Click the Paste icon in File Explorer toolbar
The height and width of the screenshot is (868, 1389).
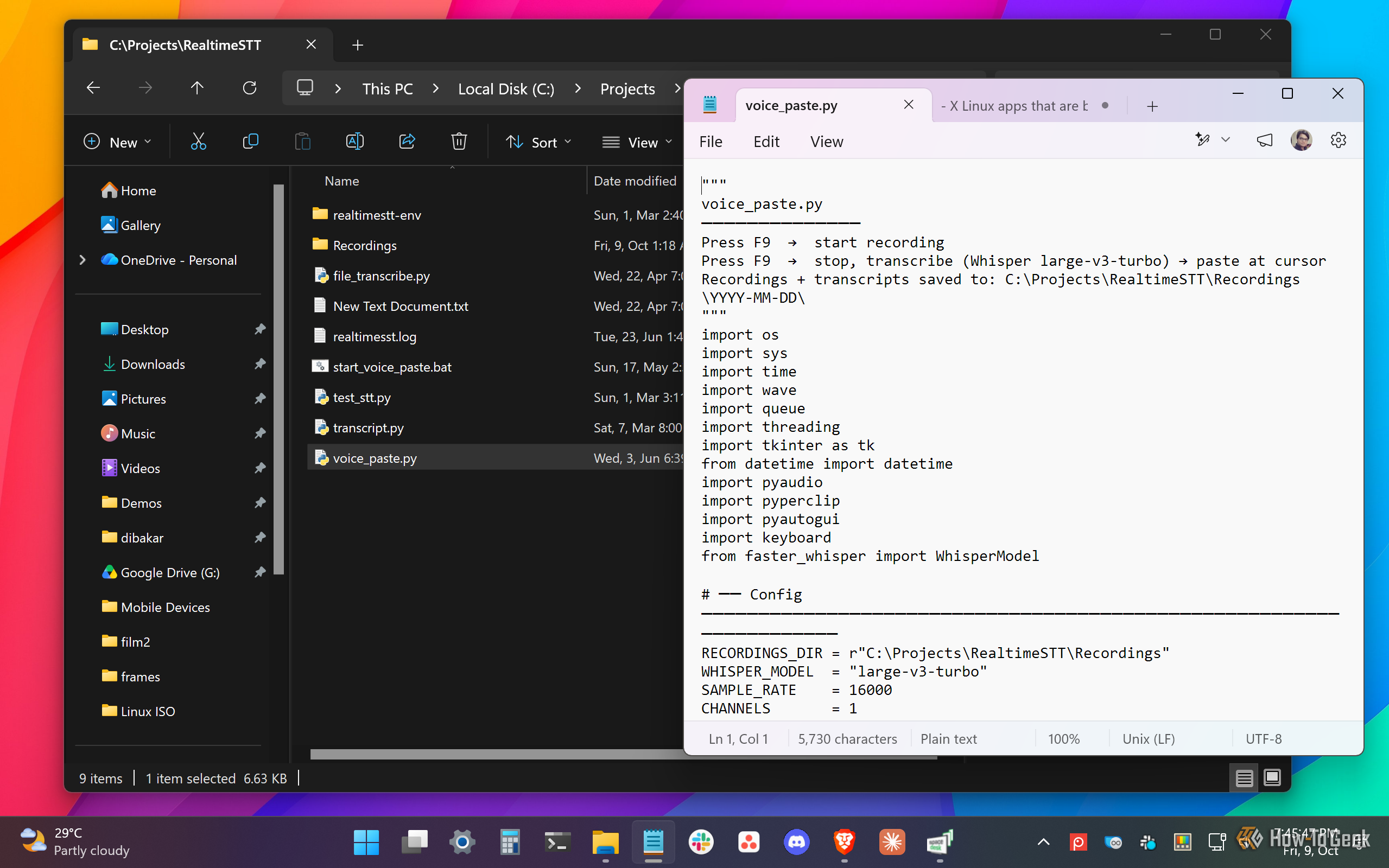pos(303,142)
